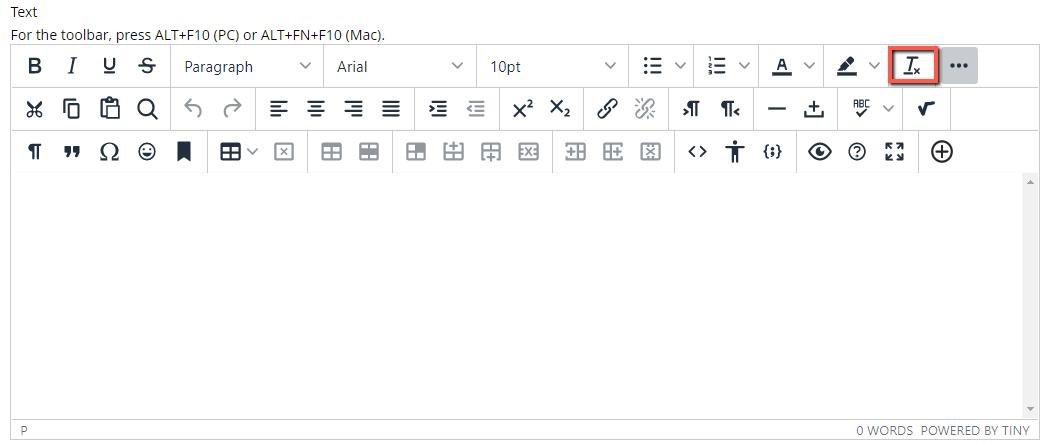Click the Clear formatting icon
This screenshot has width=1045, height=444.
click(x=913, y=65)
